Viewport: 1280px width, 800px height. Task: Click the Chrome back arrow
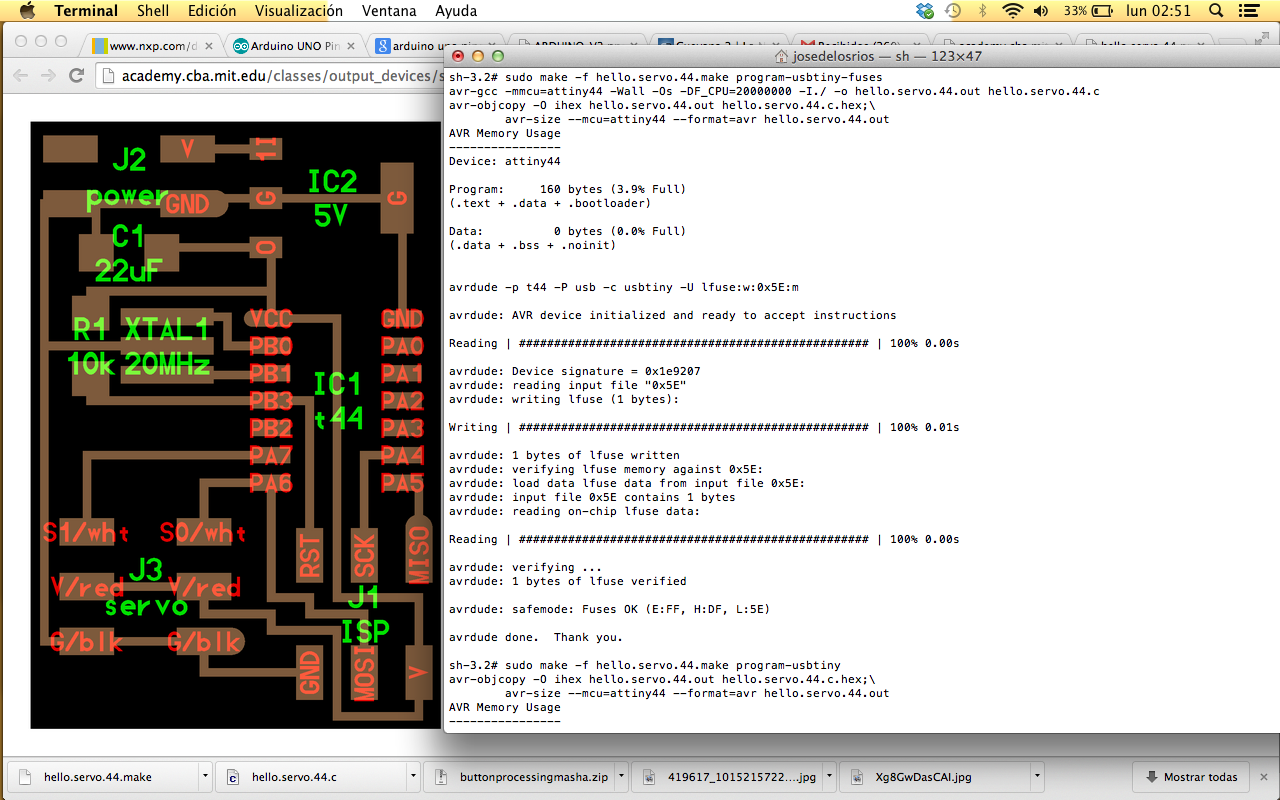21,76
